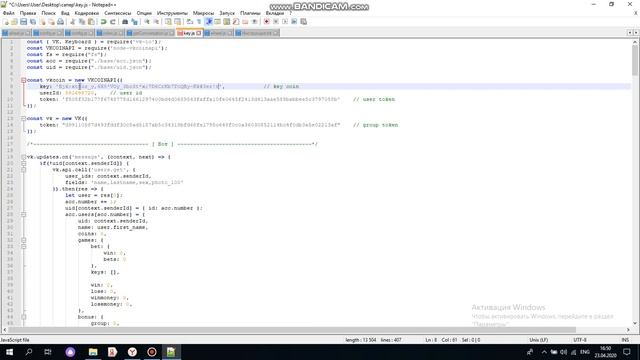This screenshot has width=640, height=360.
Task: Open the Плагины menu
Action: [250, 13]
